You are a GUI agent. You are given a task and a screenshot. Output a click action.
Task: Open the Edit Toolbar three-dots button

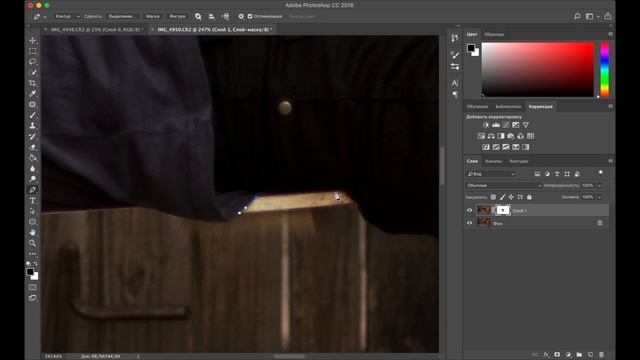click(32, 254)
